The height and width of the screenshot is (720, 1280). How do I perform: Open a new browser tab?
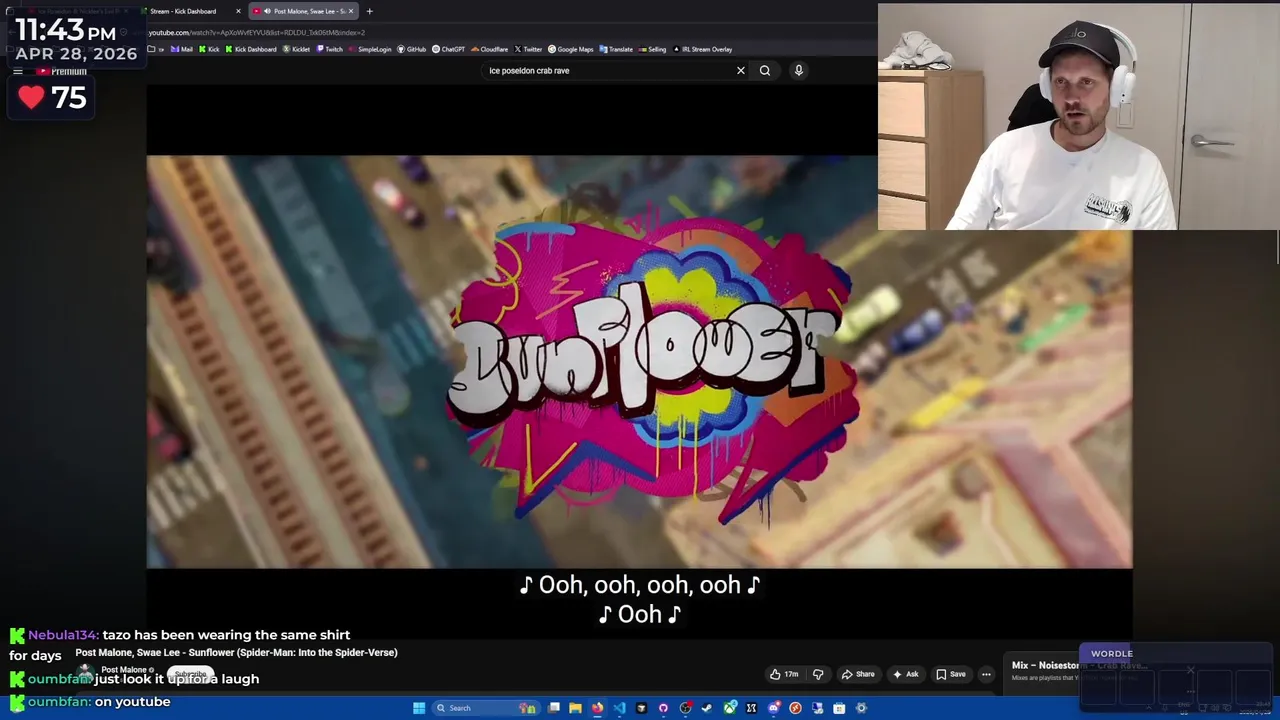tap(369, 11)
